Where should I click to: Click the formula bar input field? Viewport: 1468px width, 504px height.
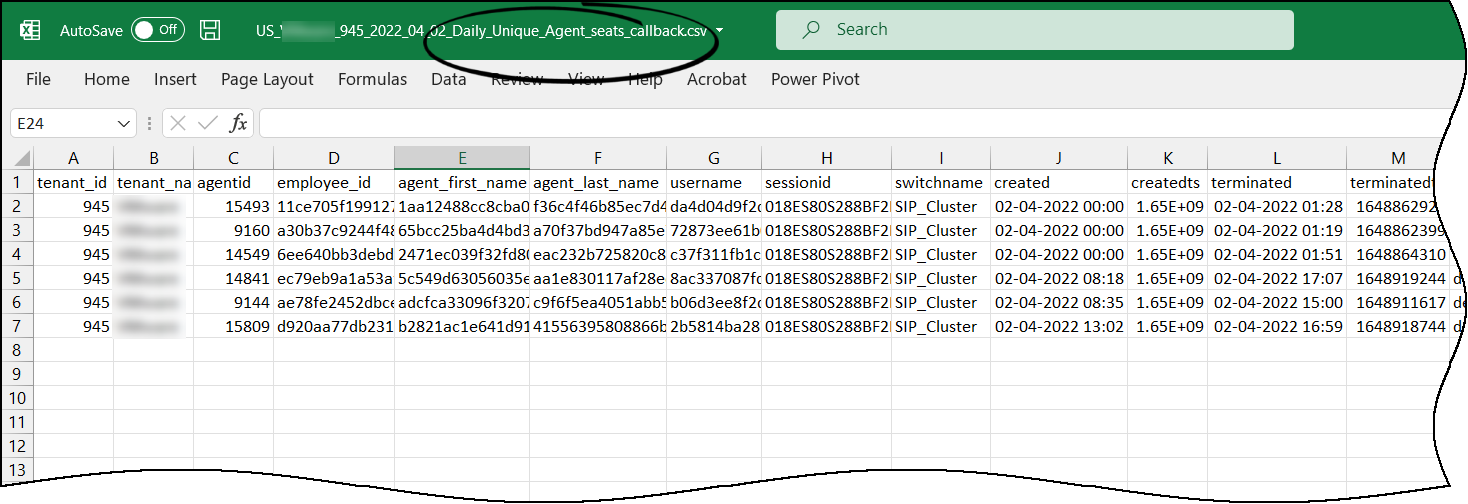(x=850, y=123)
